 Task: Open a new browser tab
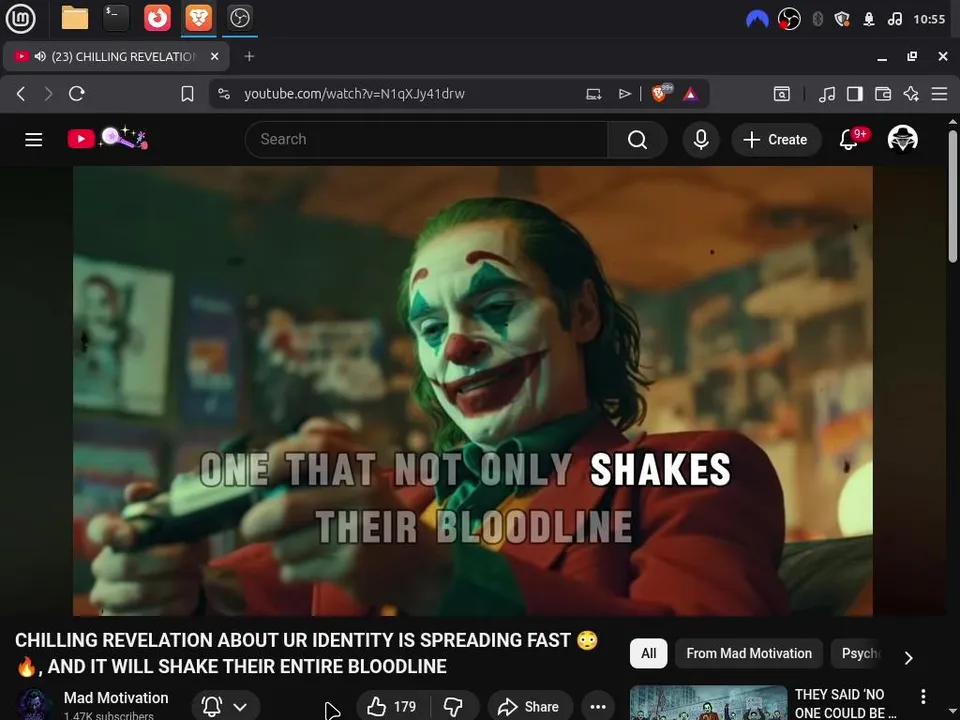point(249,56)
